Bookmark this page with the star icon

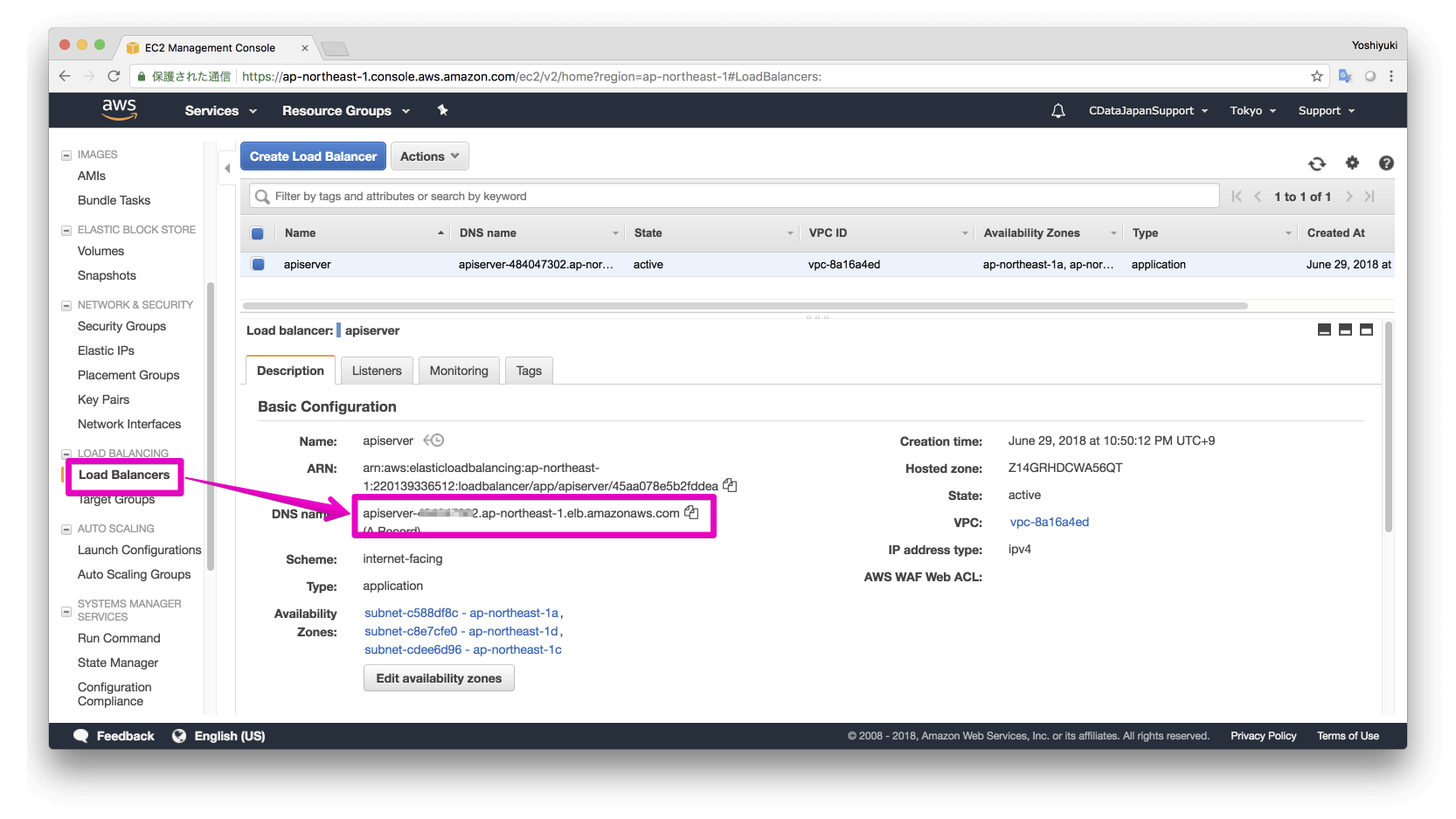coord(1316,76)
